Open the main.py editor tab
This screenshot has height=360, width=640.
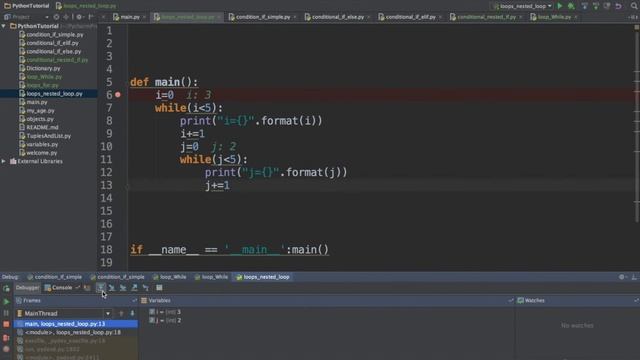pyautogui.click(x=129, y=17)
